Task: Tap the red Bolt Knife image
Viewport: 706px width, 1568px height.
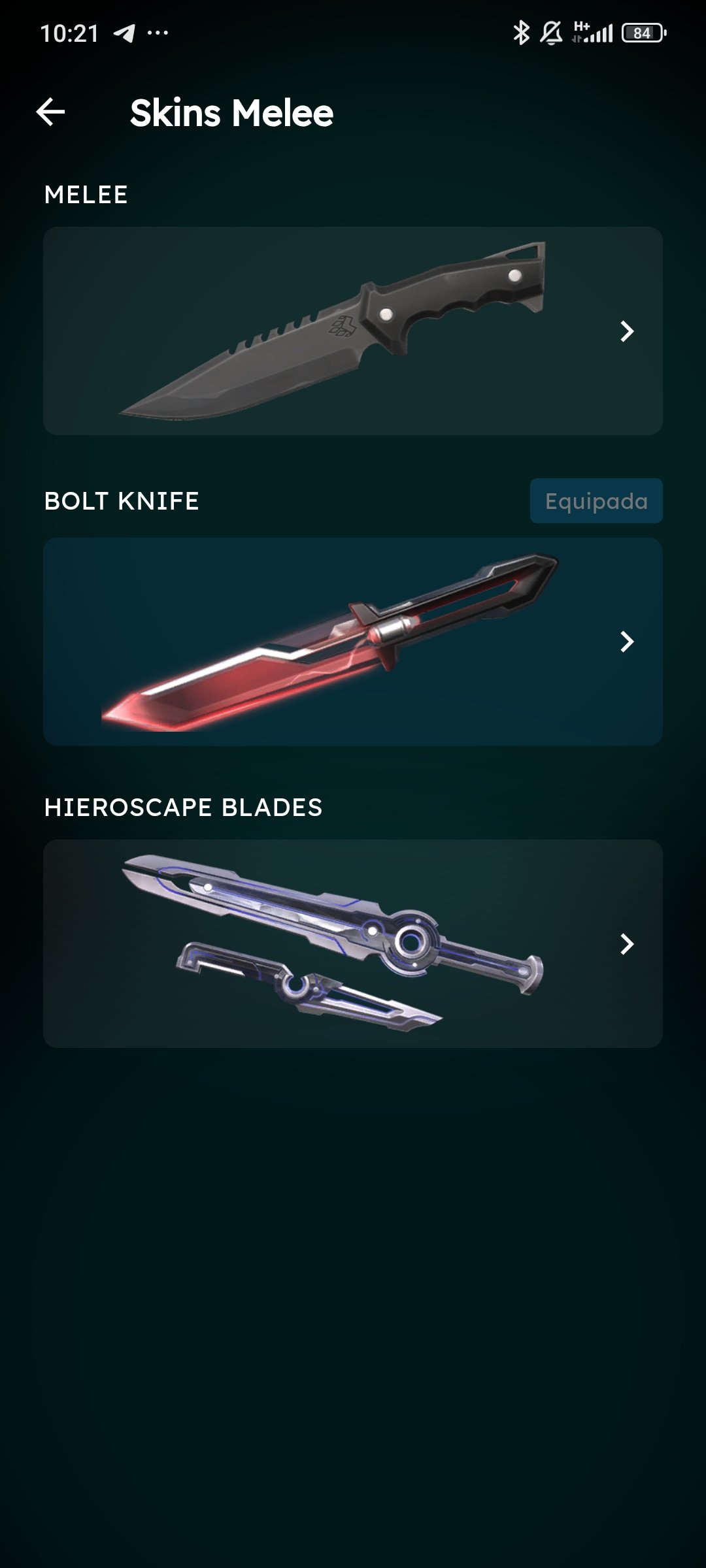Action: coord(330,642)
